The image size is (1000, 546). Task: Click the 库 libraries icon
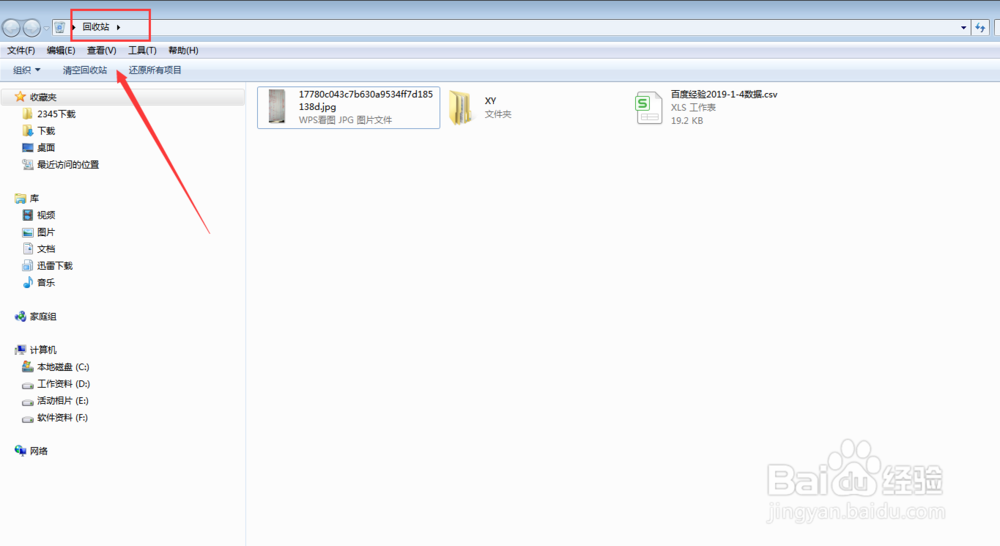[x=20, y=198]
